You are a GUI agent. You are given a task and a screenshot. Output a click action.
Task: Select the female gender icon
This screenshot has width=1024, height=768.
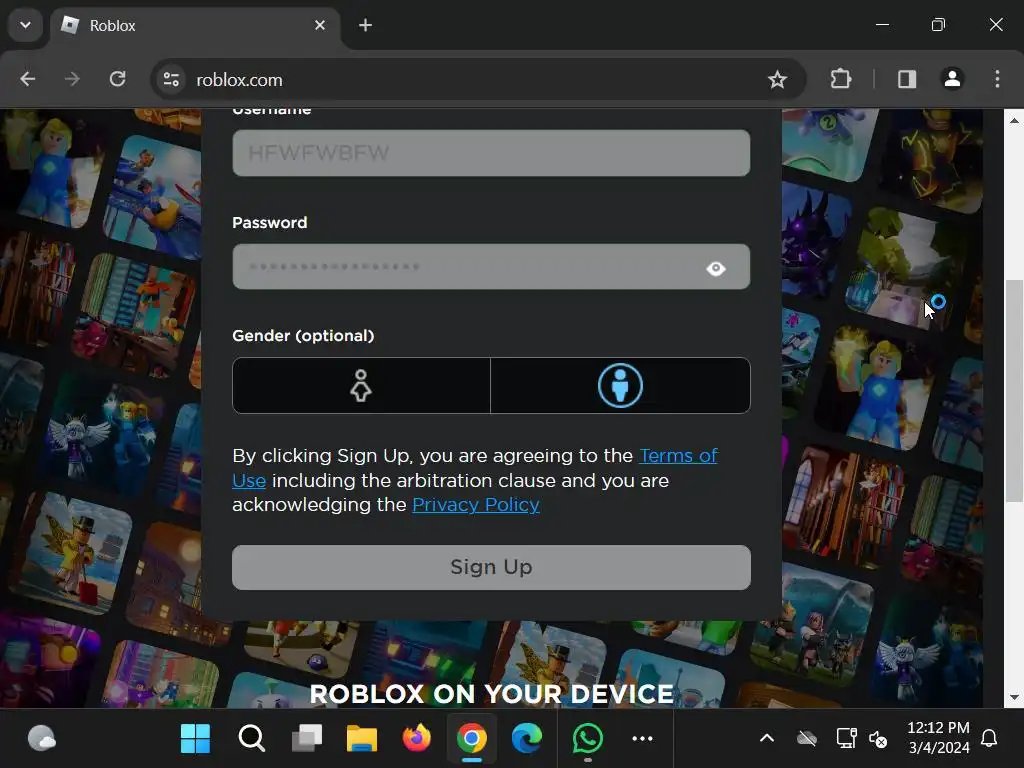361,385
